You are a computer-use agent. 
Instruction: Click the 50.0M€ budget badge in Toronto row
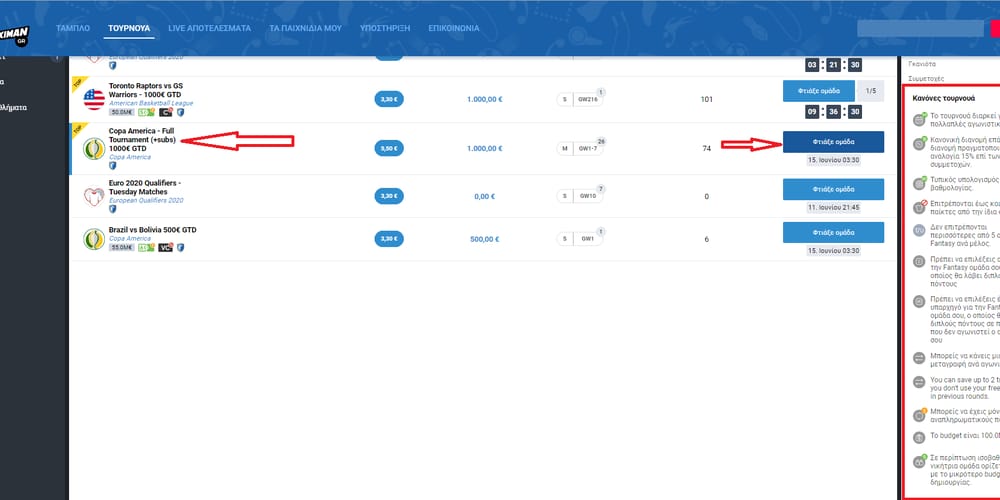click(x=122, y=112)
